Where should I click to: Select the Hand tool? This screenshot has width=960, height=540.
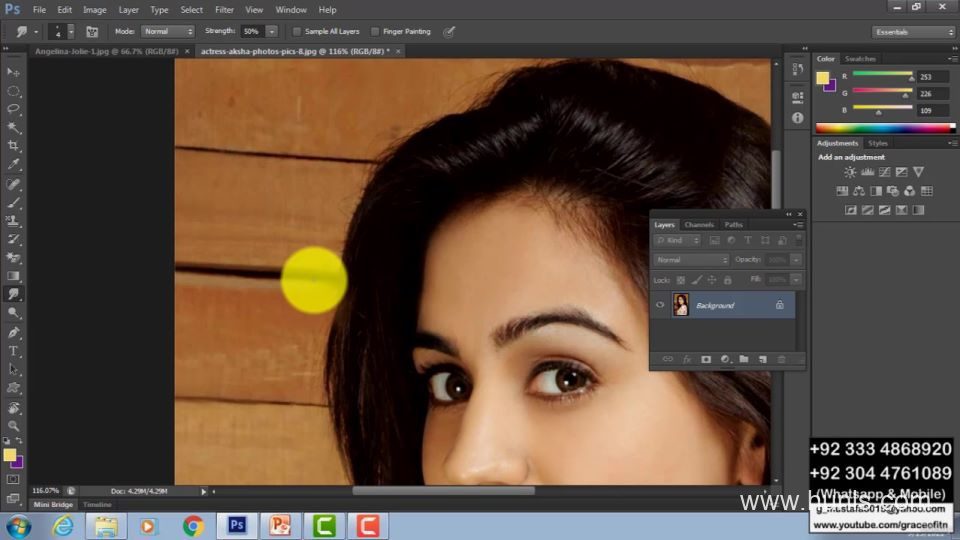13,408
